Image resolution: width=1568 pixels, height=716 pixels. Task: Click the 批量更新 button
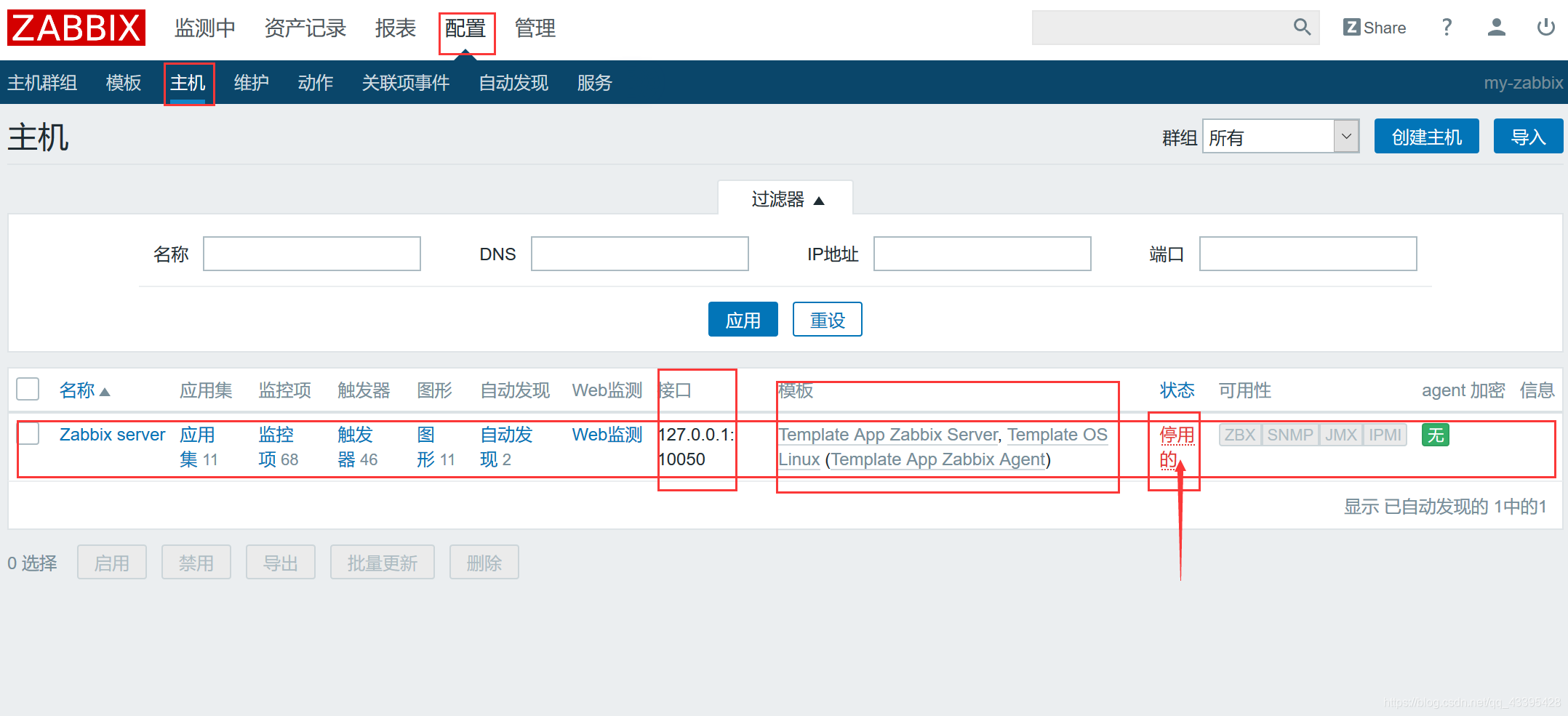pos(383,562)
